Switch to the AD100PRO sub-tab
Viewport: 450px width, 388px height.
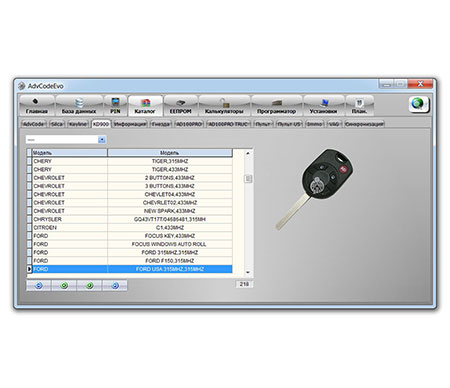point(189,124)
